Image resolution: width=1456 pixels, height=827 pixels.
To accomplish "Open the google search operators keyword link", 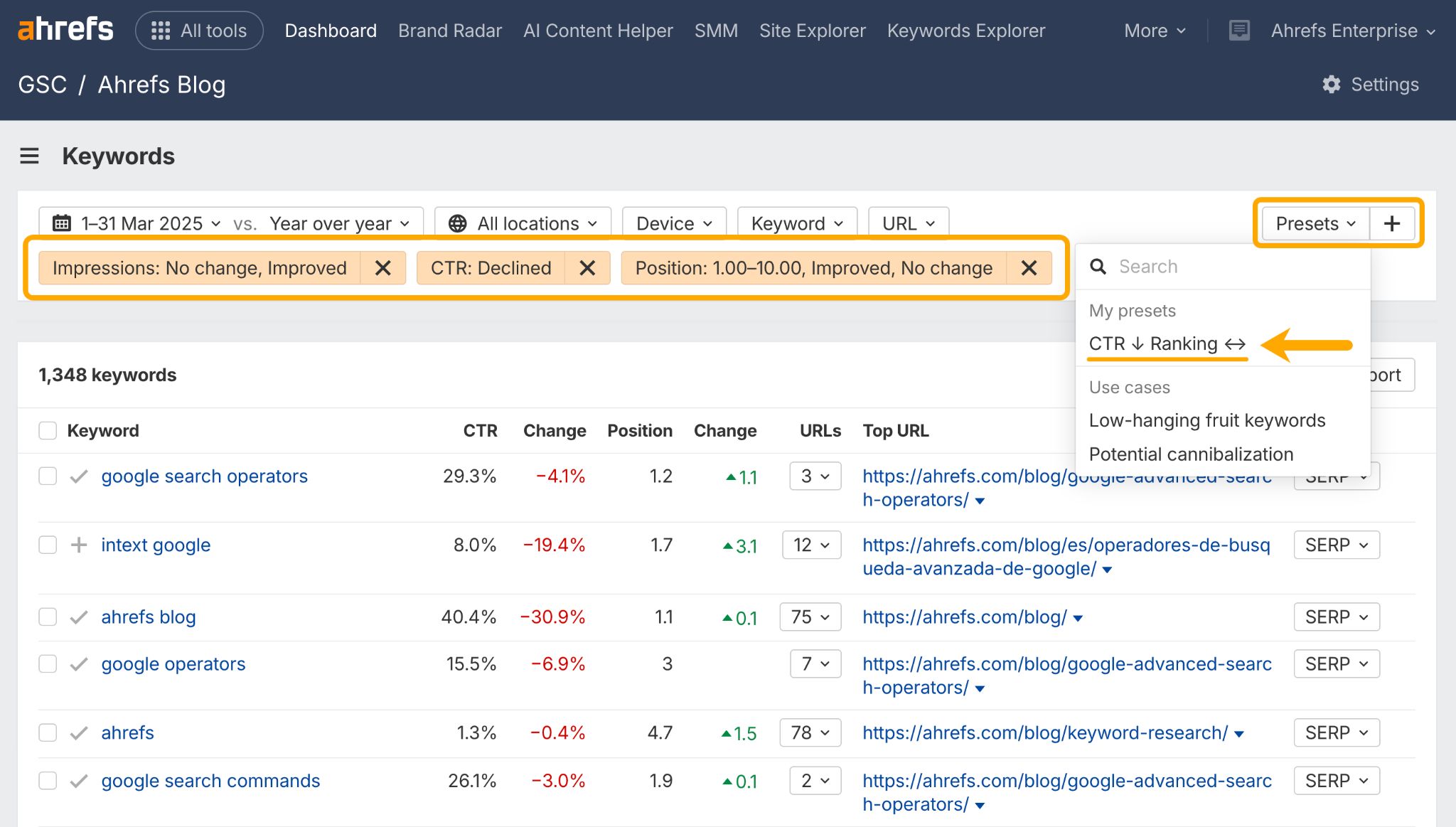I will pyautogui.click(x=204, y=476).
